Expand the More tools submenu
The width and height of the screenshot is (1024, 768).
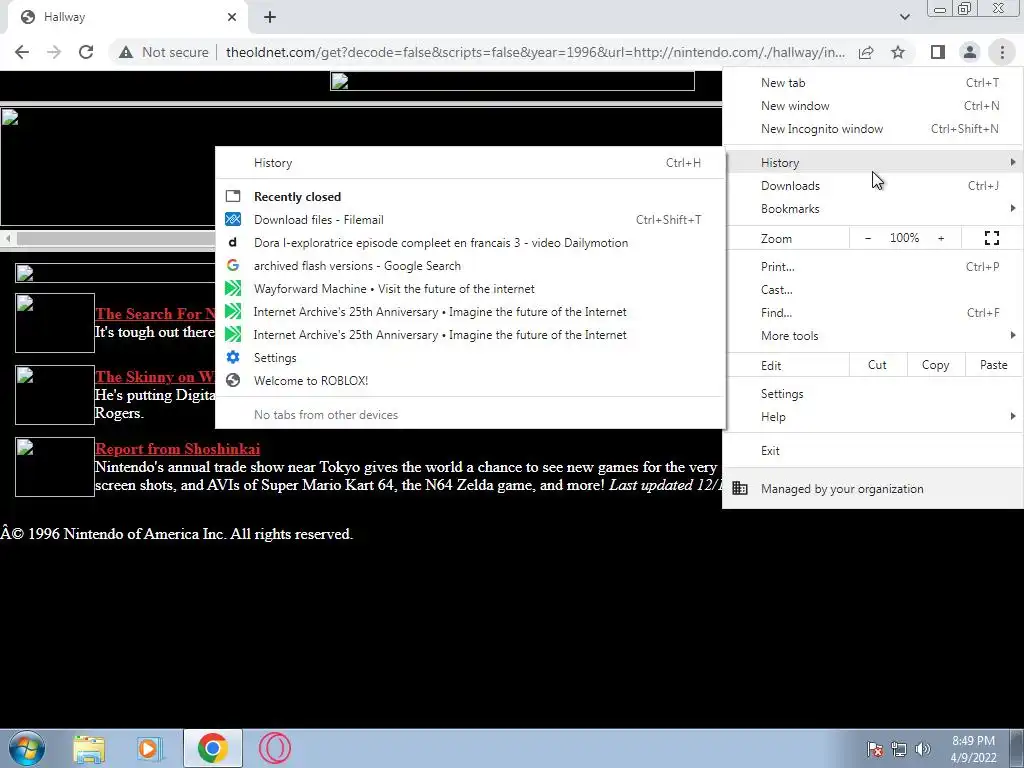point(872,335)
